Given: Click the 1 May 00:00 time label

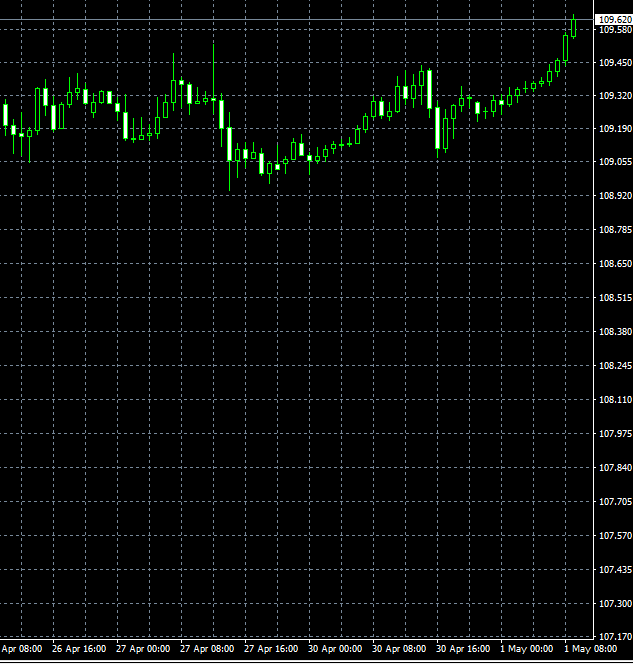Looking at the screenshot, I should point(527,649).
